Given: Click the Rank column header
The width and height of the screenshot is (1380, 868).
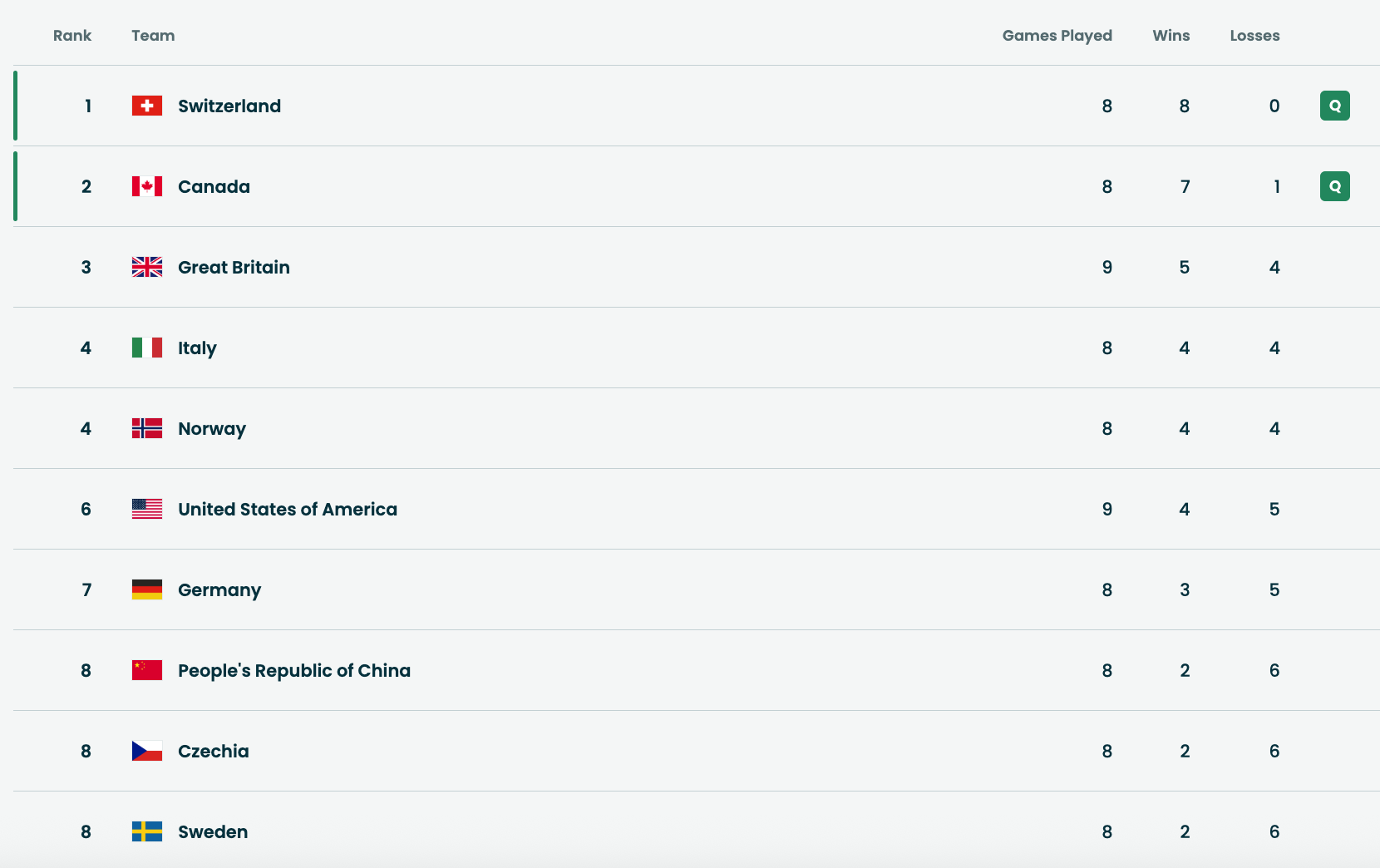Looking at the screenshot, I should pyautogui.click(x=72, y=36).
